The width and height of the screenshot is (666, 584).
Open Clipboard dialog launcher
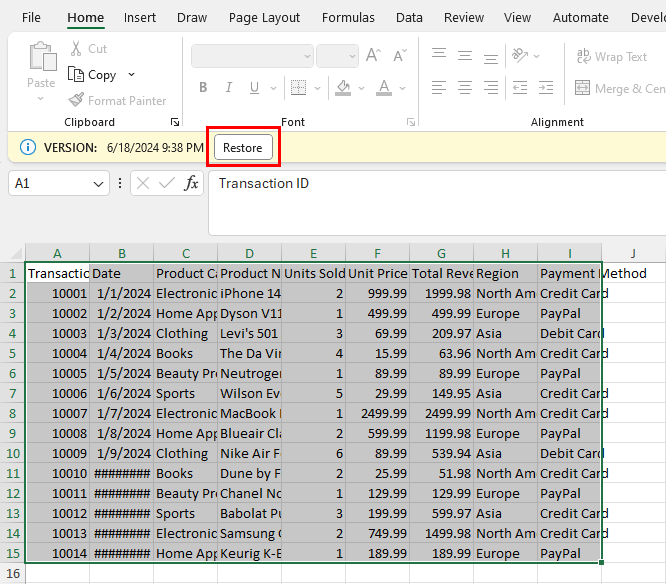pos(175,122)
